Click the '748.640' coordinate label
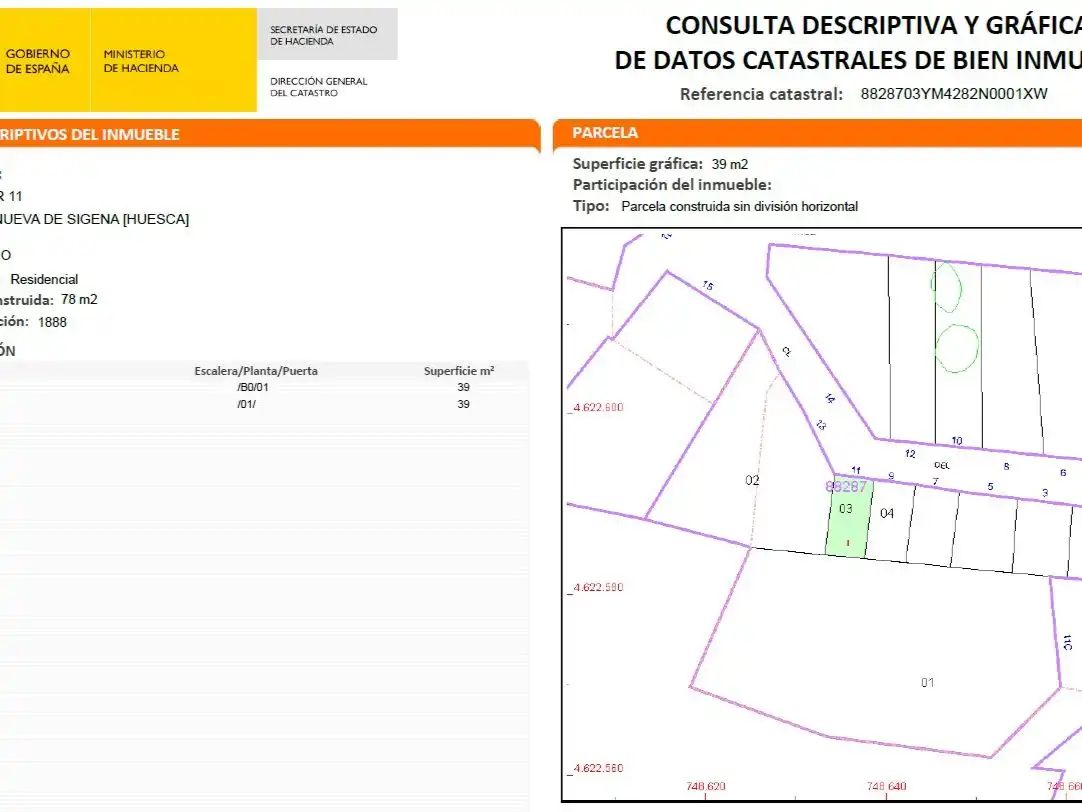Screen dimensions: 1082x812 pos(887,786)
